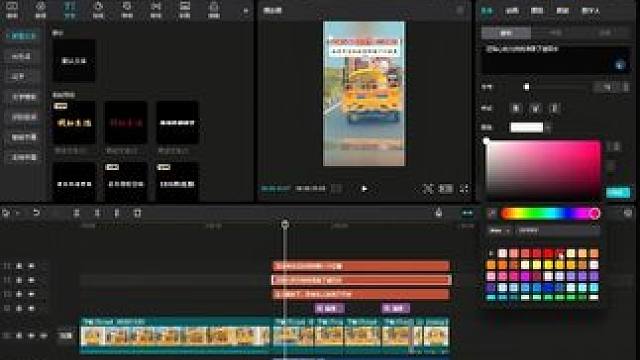This screenshot has height=360, width=640.
Task: Open the preview panel menu icon
Action: (x=460, y=10)
